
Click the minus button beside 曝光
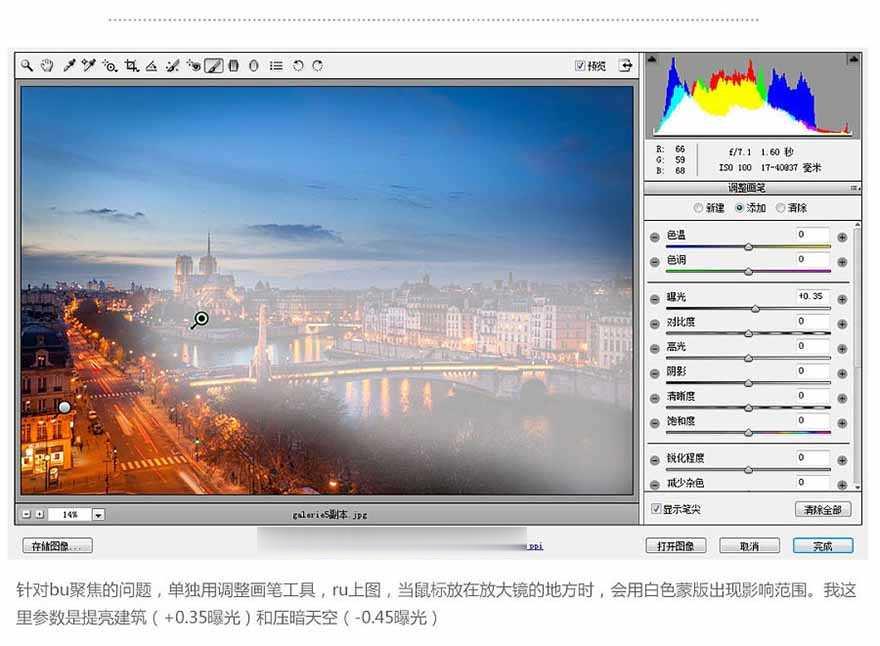pos(654,297)
